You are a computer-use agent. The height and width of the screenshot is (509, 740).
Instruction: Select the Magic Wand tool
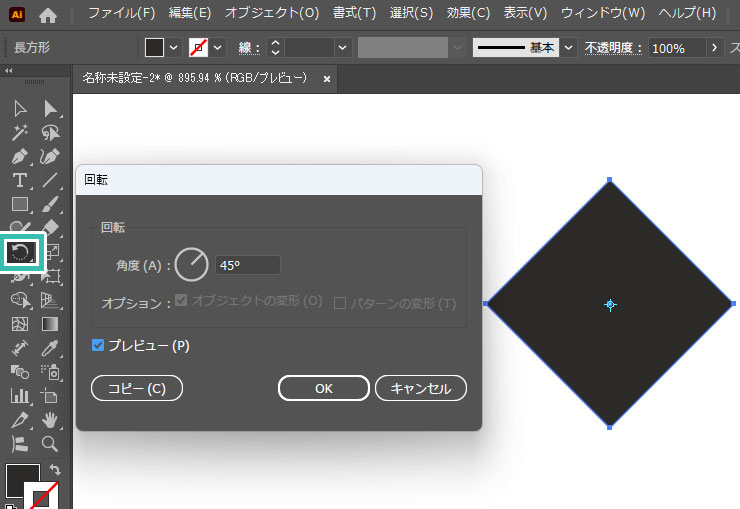pos(20,132)
